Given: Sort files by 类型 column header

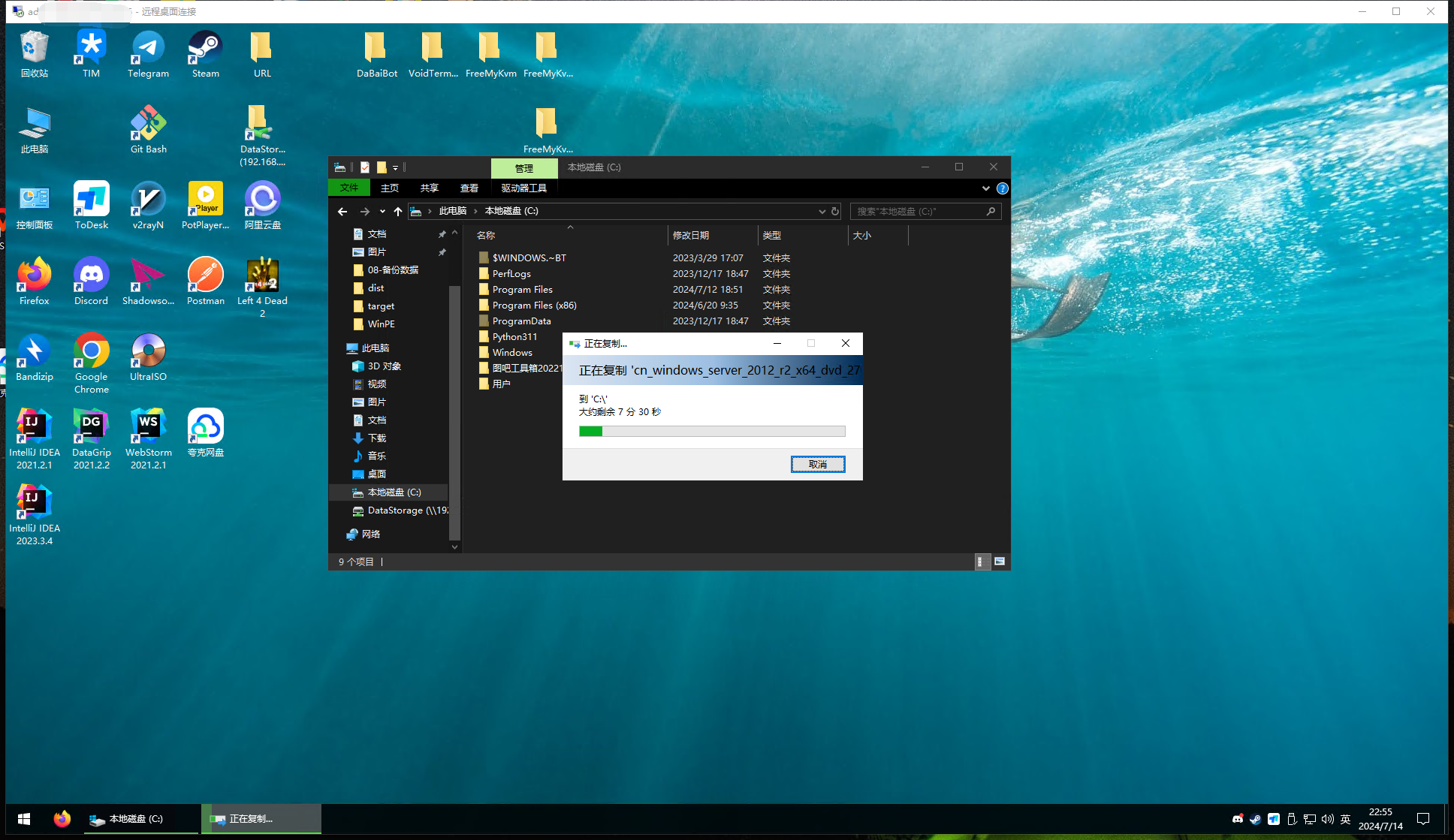Looking at the screenshot, I should coord(803,235).
